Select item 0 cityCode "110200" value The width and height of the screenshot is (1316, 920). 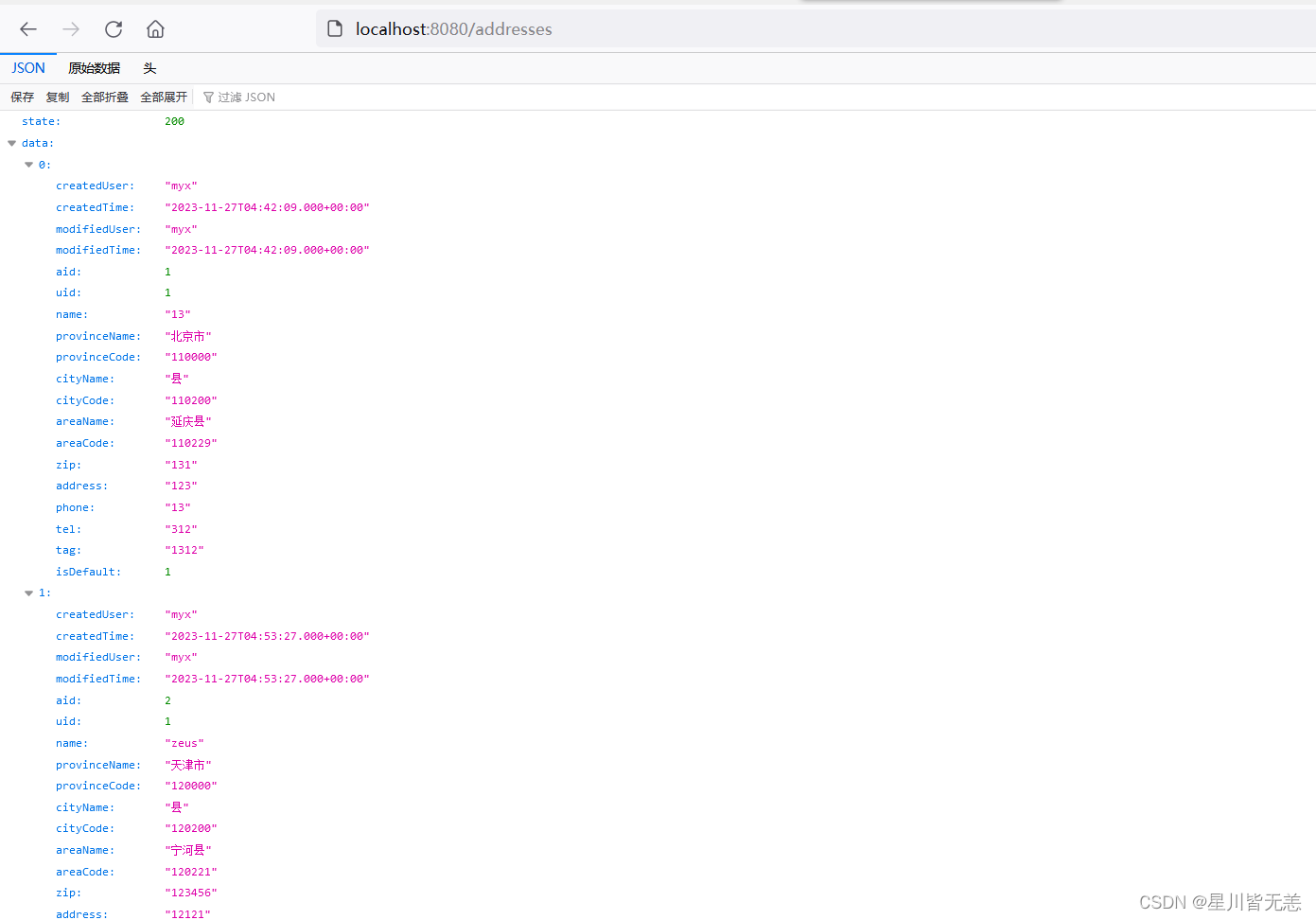point(191,400)
